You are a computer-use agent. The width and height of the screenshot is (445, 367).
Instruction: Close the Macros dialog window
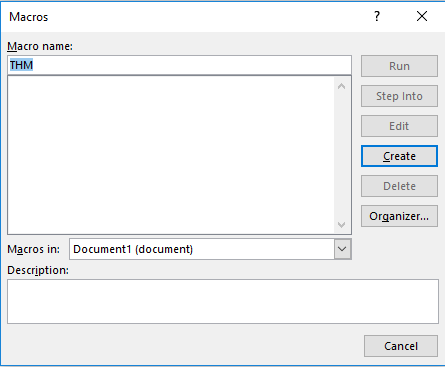point(422,16)
